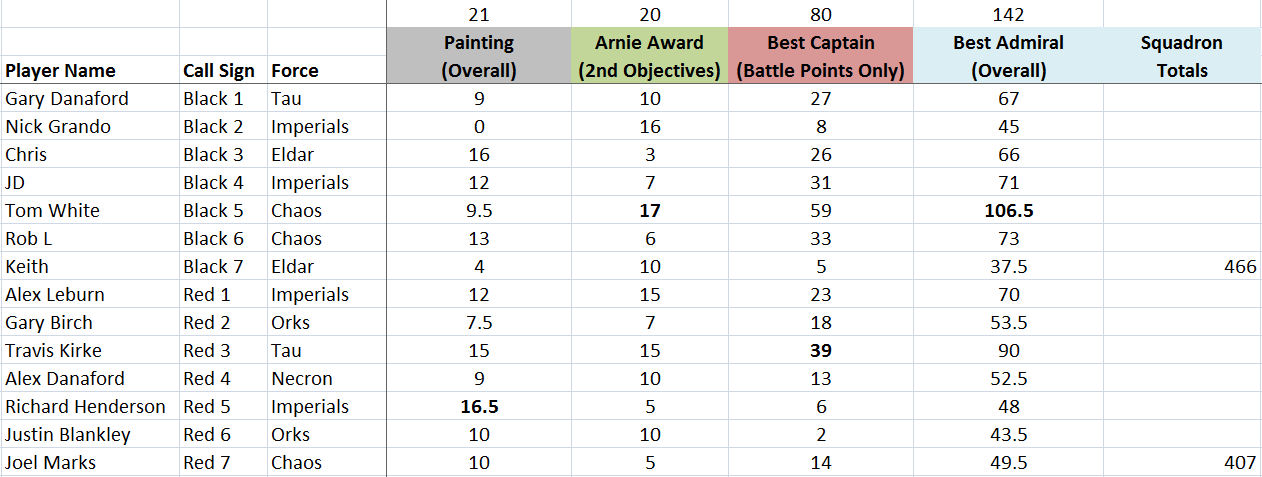Click the Player Name column header
Viewport: 1262px width, 477px height.
(60, 70)
